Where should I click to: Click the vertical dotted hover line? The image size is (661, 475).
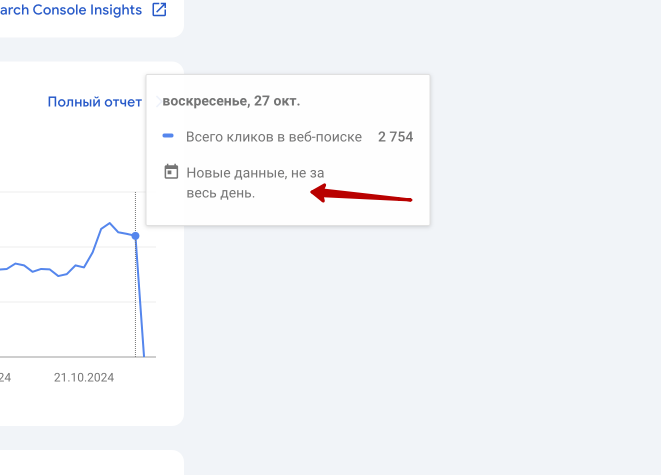point(135,300)
